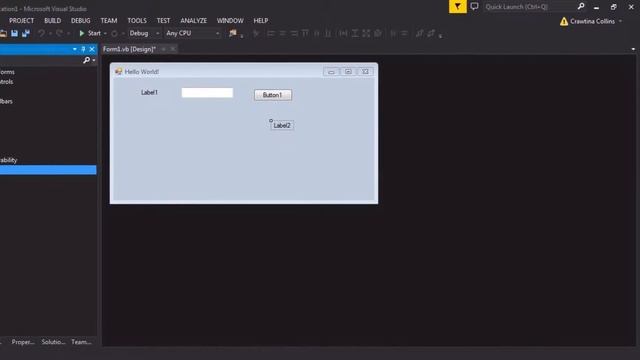This screenshot has width=640, height=360.
Task: Click the Align to Grid layout icon
Action: click(256, 33)
